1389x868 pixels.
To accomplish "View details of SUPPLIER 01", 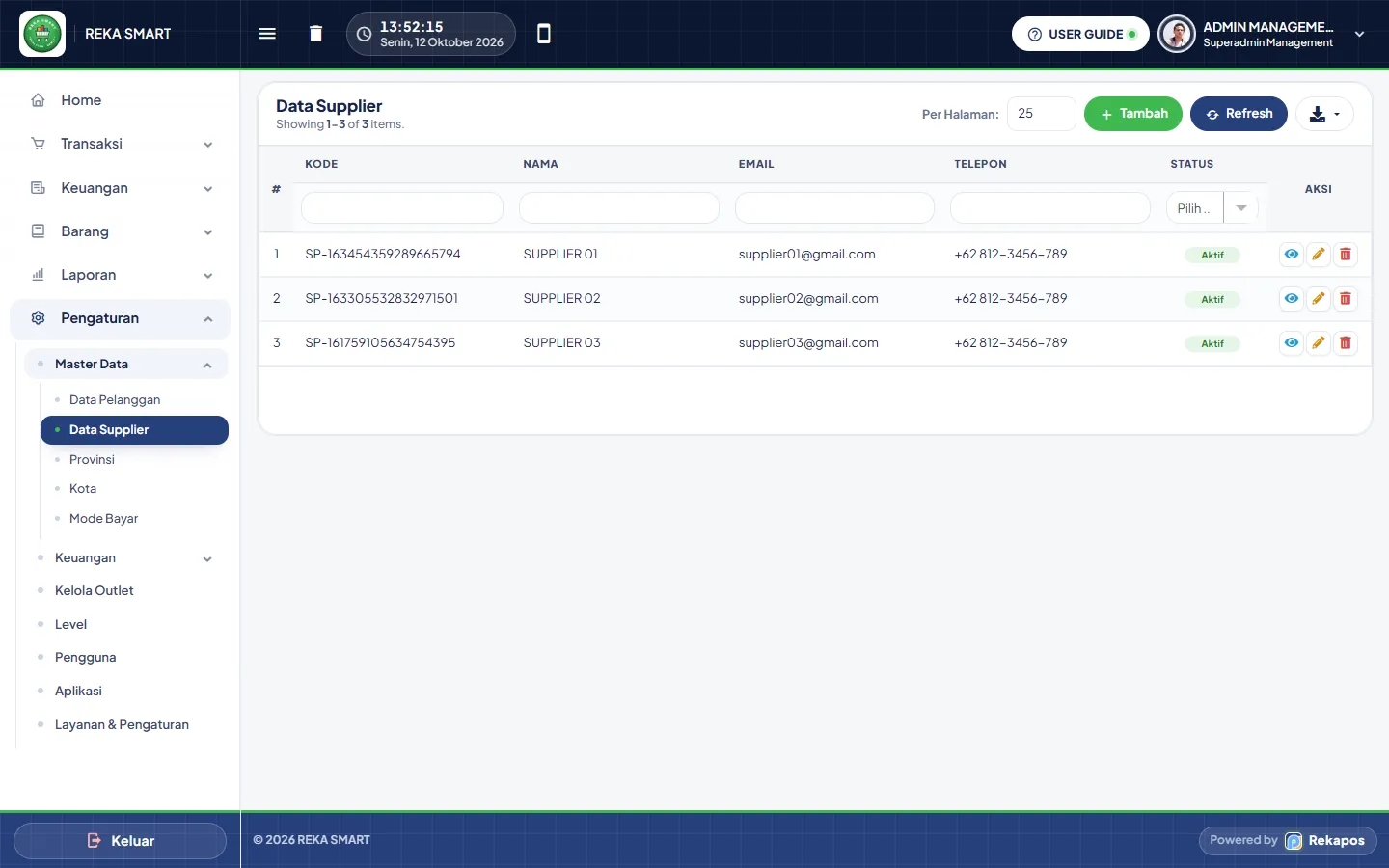I will 1291,255.
